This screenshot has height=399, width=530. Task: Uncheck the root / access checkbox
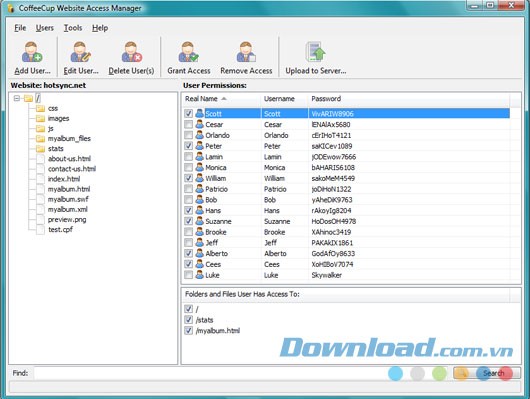point(189,309)
